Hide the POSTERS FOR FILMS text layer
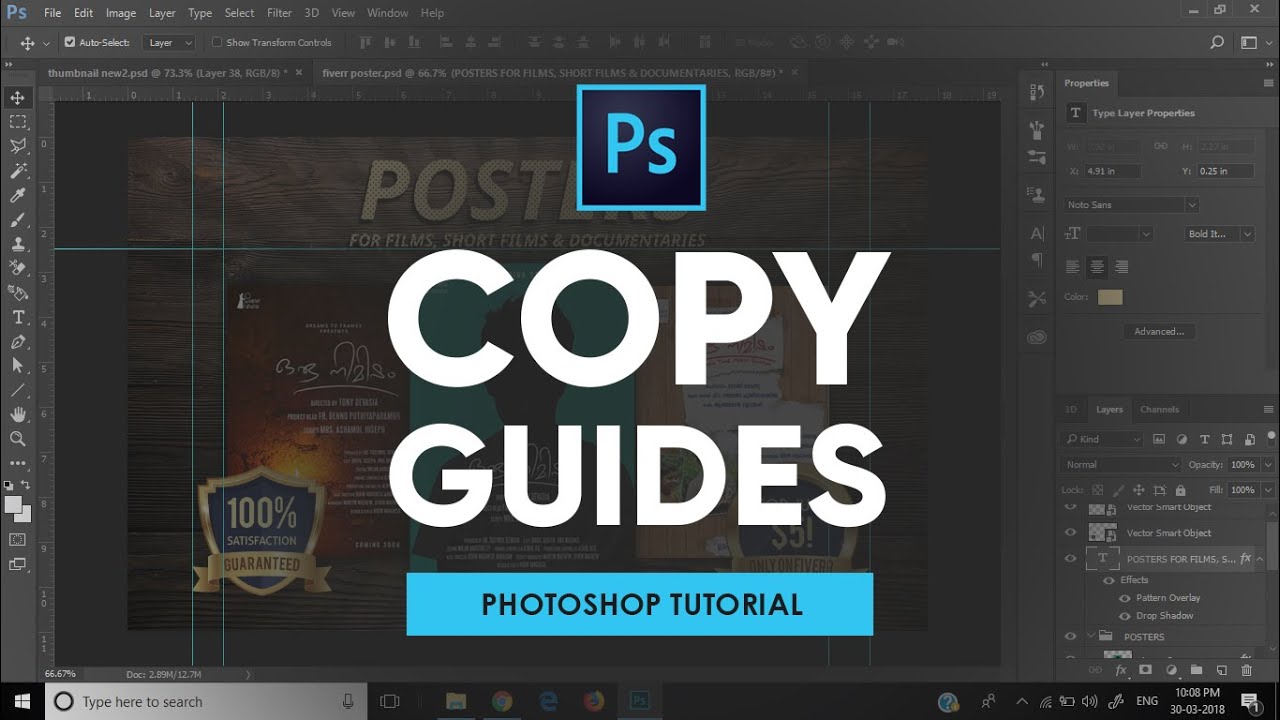 (1070, 559)
